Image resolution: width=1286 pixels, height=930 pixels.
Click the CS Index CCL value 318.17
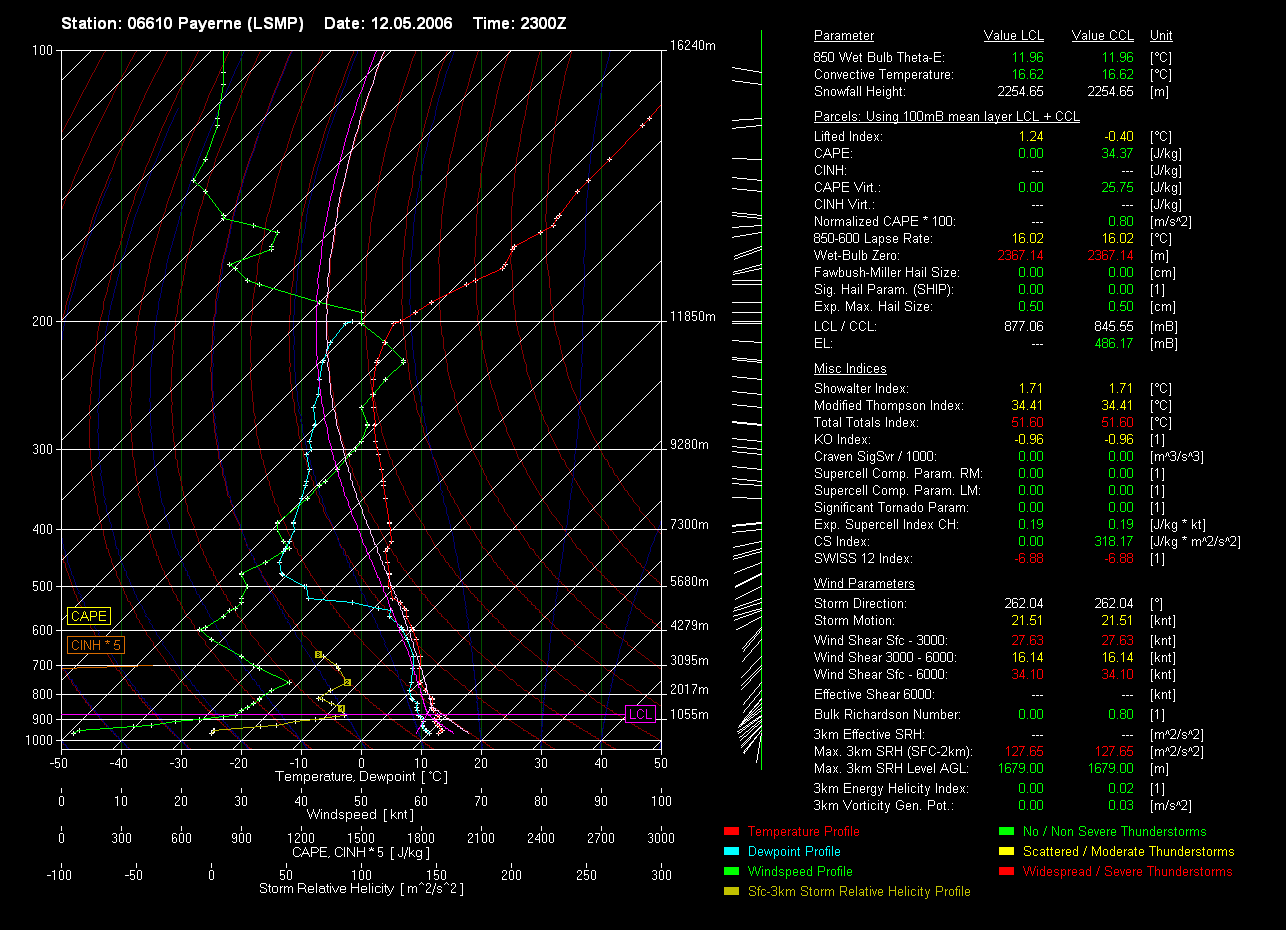(x=1114, y=541)
